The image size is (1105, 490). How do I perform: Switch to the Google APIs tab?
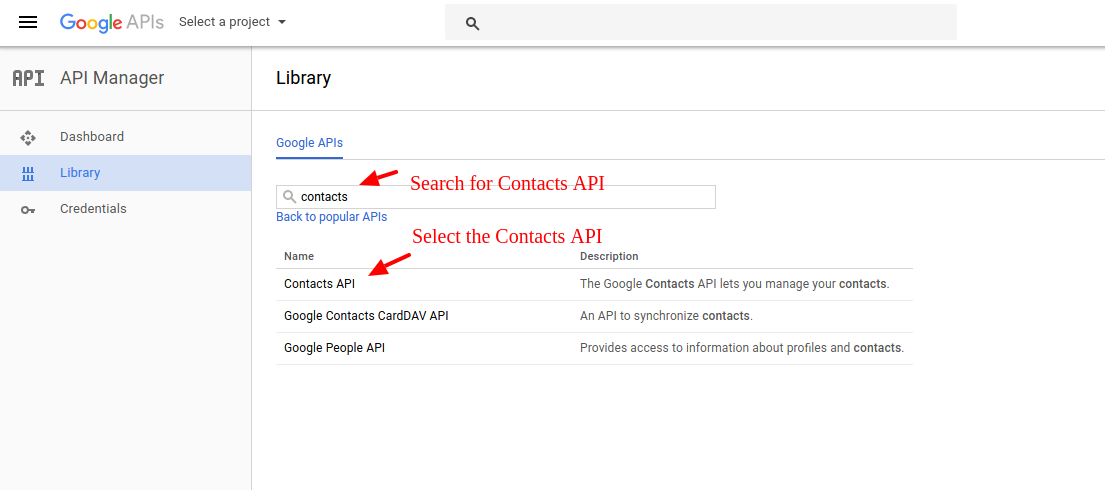(309, 143)
